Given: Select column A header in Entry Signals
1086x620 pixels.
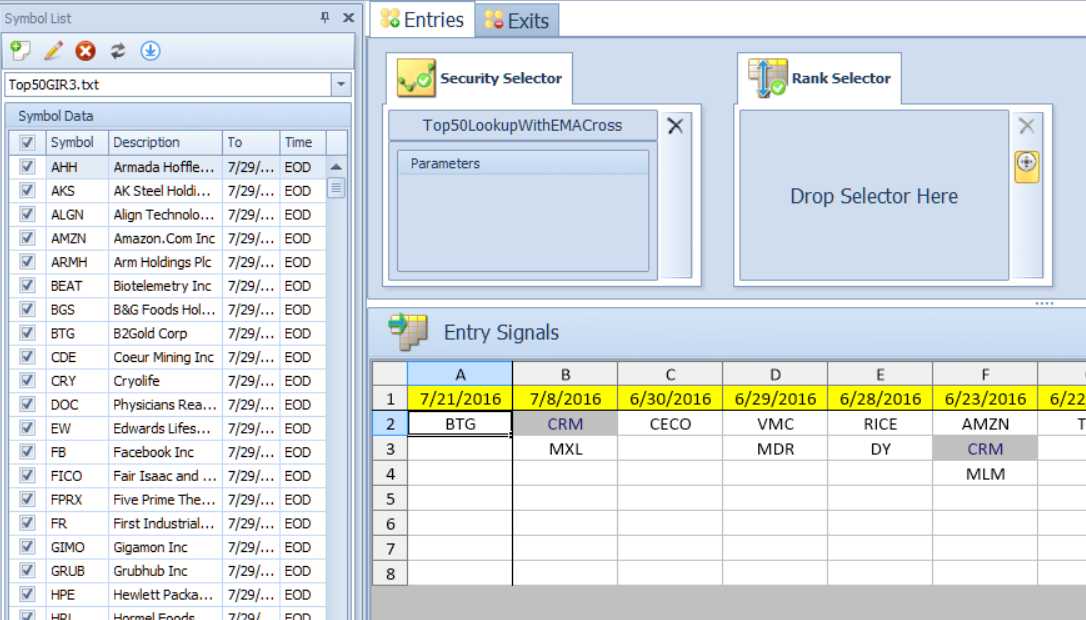Looking at the screenshot, I should tap(460, 374).
